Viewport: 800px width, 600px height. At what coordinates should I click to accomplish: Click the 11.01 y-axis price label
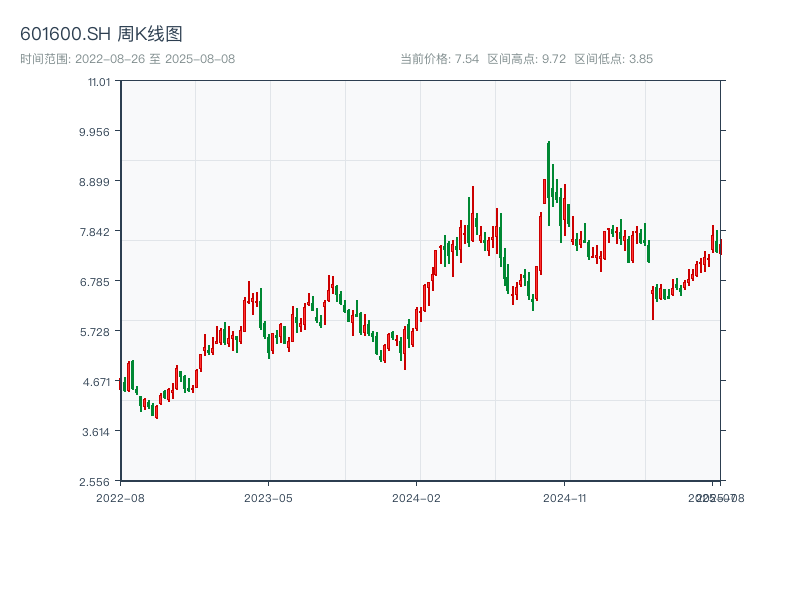coord(98,81)
